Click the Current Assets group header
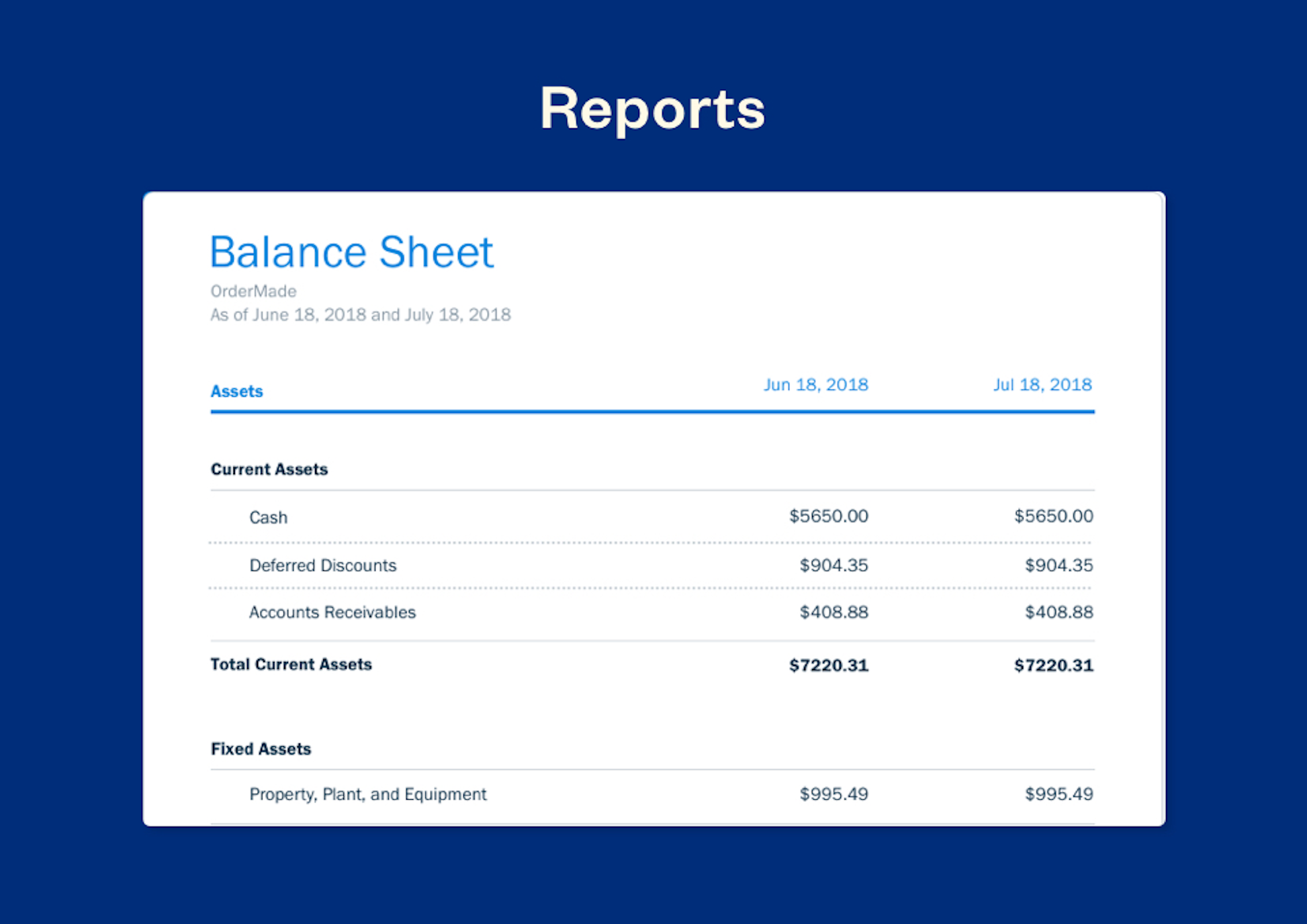This screenshot has width=1307, height=924. (x=269, y=469)
